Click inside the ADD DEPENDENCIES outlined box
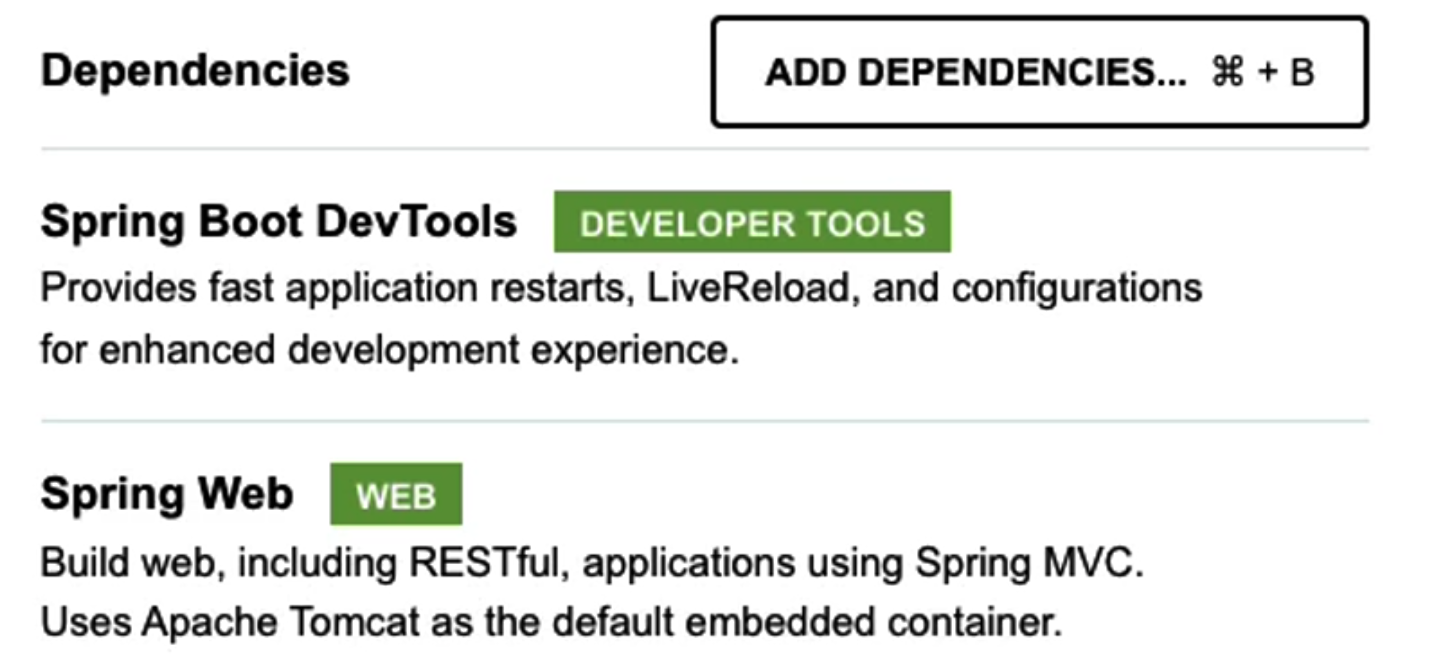The width and height of the screenshot is (1446, 658). point(1038,70)
